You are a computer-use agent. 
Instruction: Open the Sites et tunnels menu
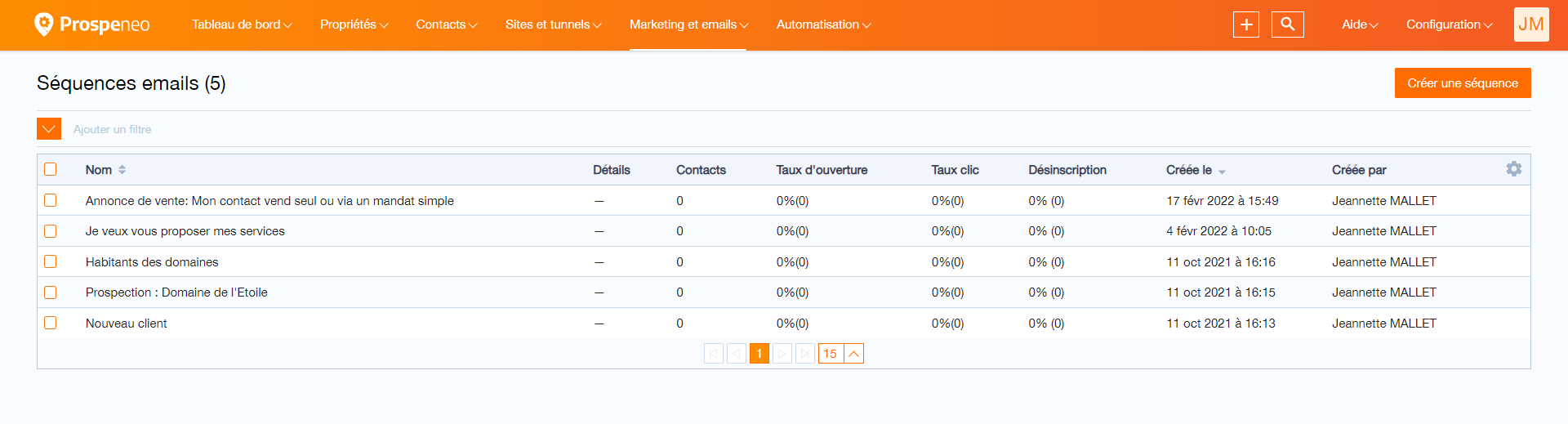click(554, 25)
